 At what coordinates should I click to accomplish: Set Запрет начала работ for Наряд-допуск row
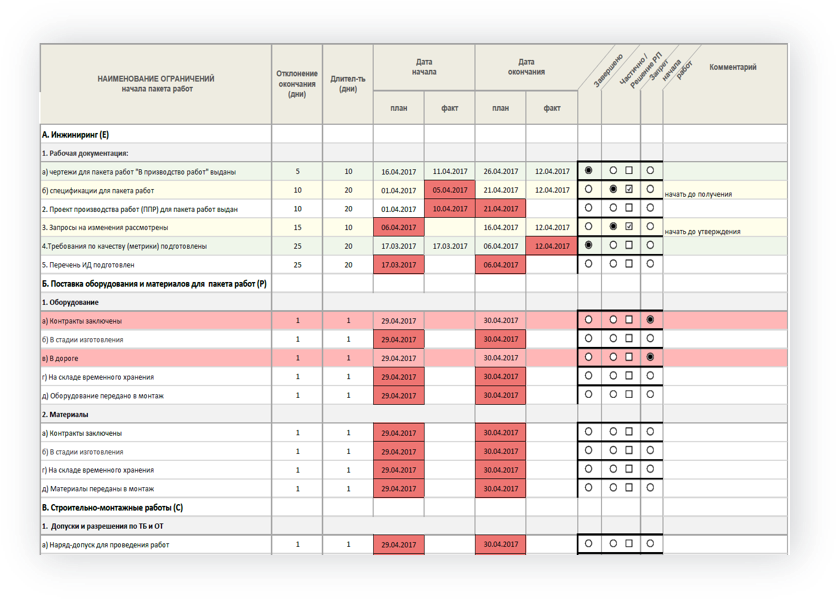[x=650, y=543]
